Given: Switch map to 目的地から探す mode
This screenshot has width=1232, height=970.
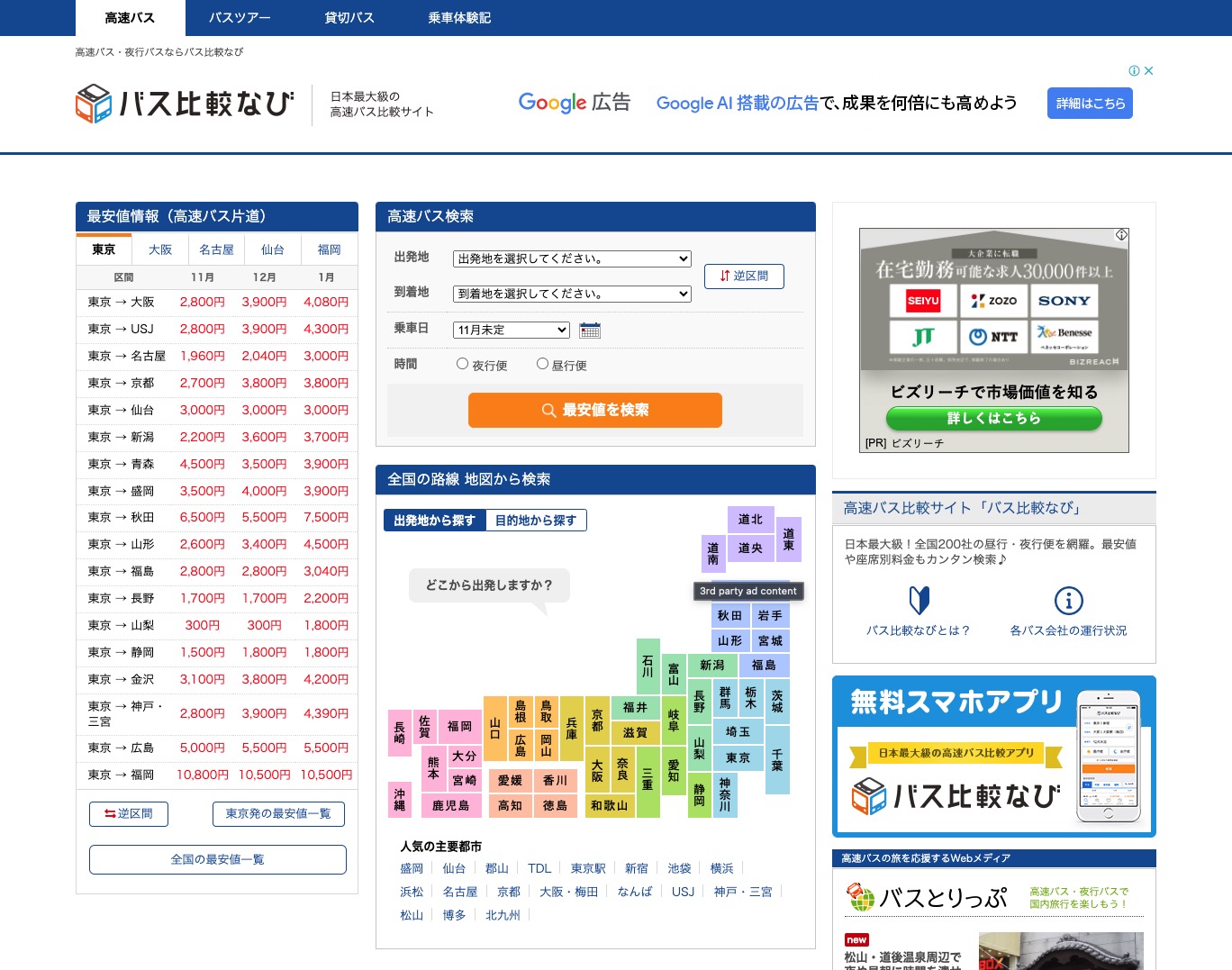Looking at the screenshot, I should coord(536,521).
